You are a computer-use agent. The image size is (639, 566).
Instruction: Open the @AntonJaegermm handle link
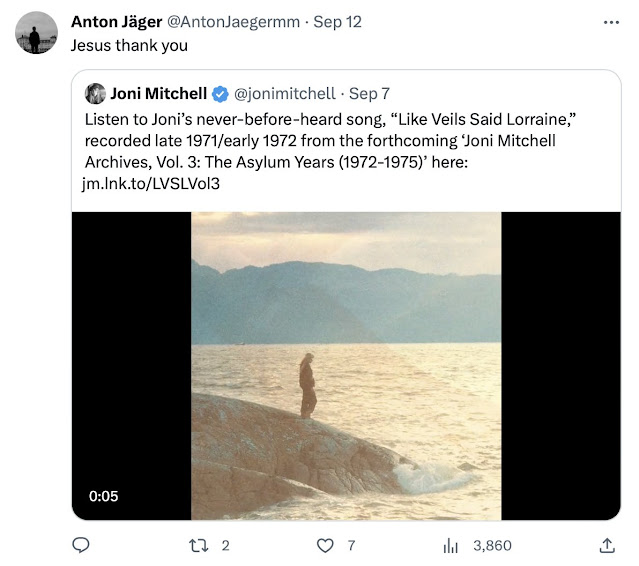[x=238, y=22]
